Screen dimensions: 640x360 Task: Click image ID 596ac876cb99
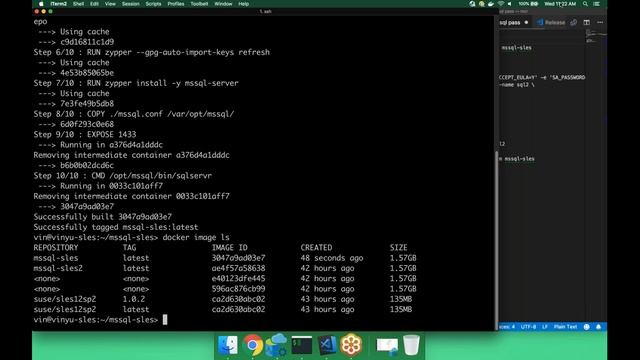click(x=238, y=289)
